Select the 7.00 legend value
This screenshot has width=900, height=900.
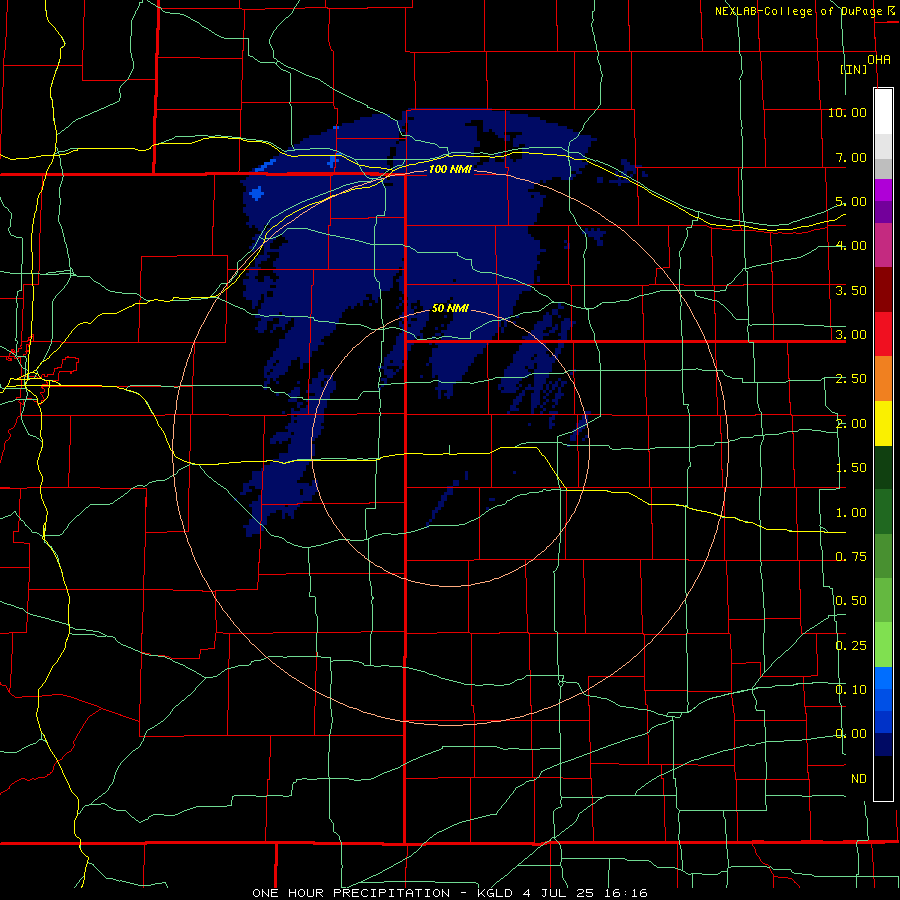tap(851, 157)
